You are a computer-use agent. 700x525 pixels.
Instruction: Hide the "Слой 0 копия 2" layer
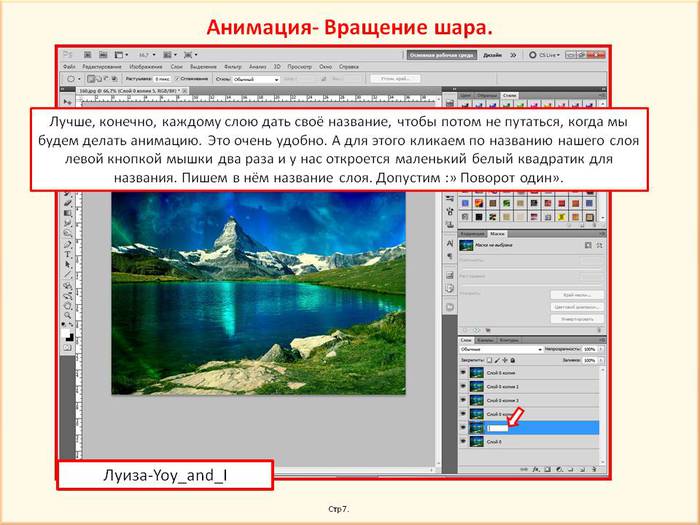pos(463,386)
